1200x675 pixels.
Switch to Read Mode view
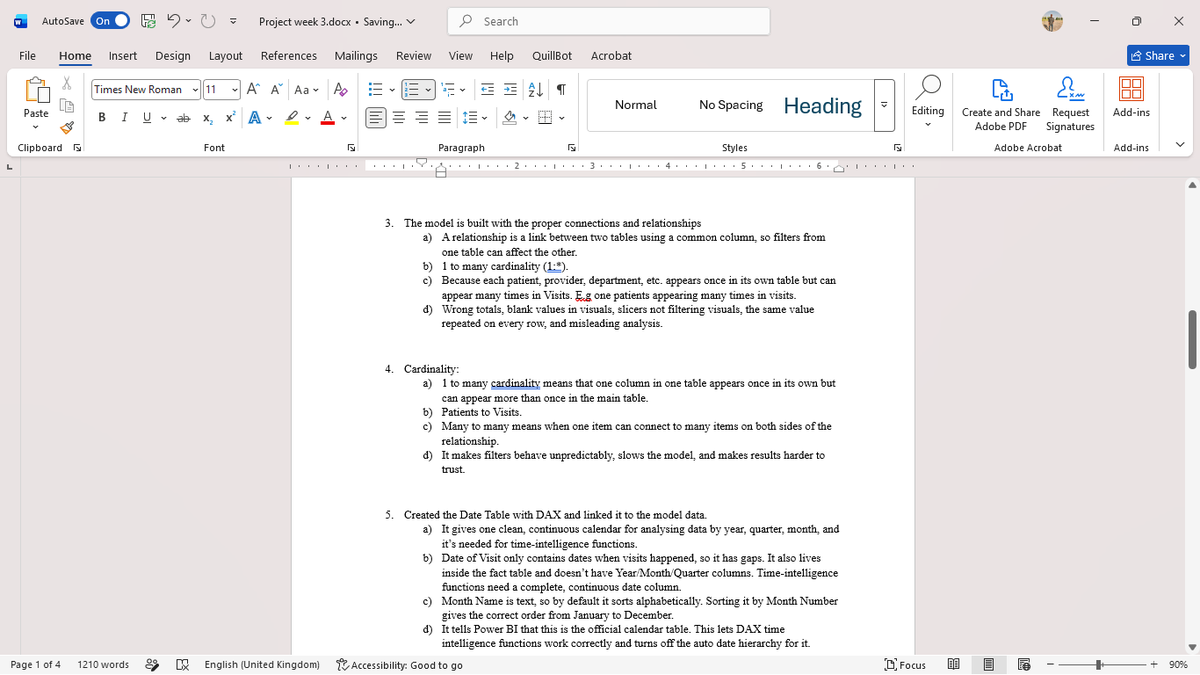(x=953, y=664)
